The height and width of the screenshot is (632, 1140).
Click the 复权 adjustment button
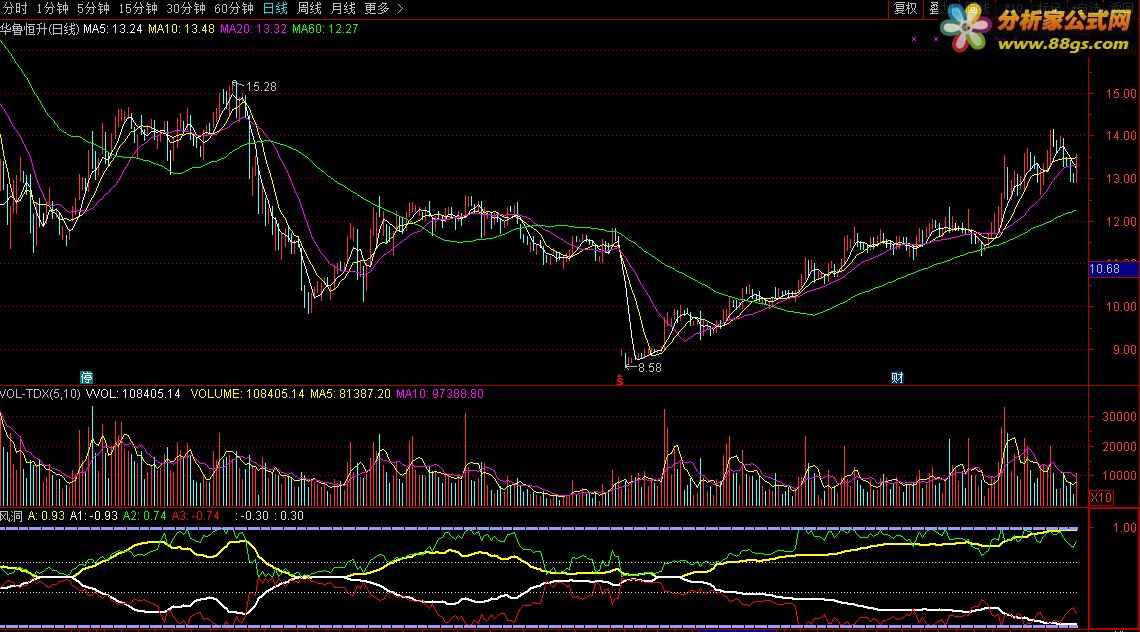(x=905, y=9)
